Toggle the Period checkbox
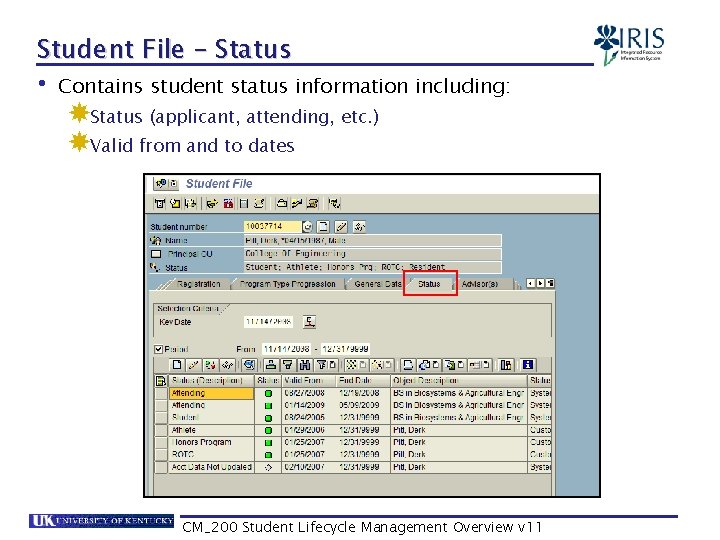Viewport: 720px width, 540px height. click(x=159, y=349)
